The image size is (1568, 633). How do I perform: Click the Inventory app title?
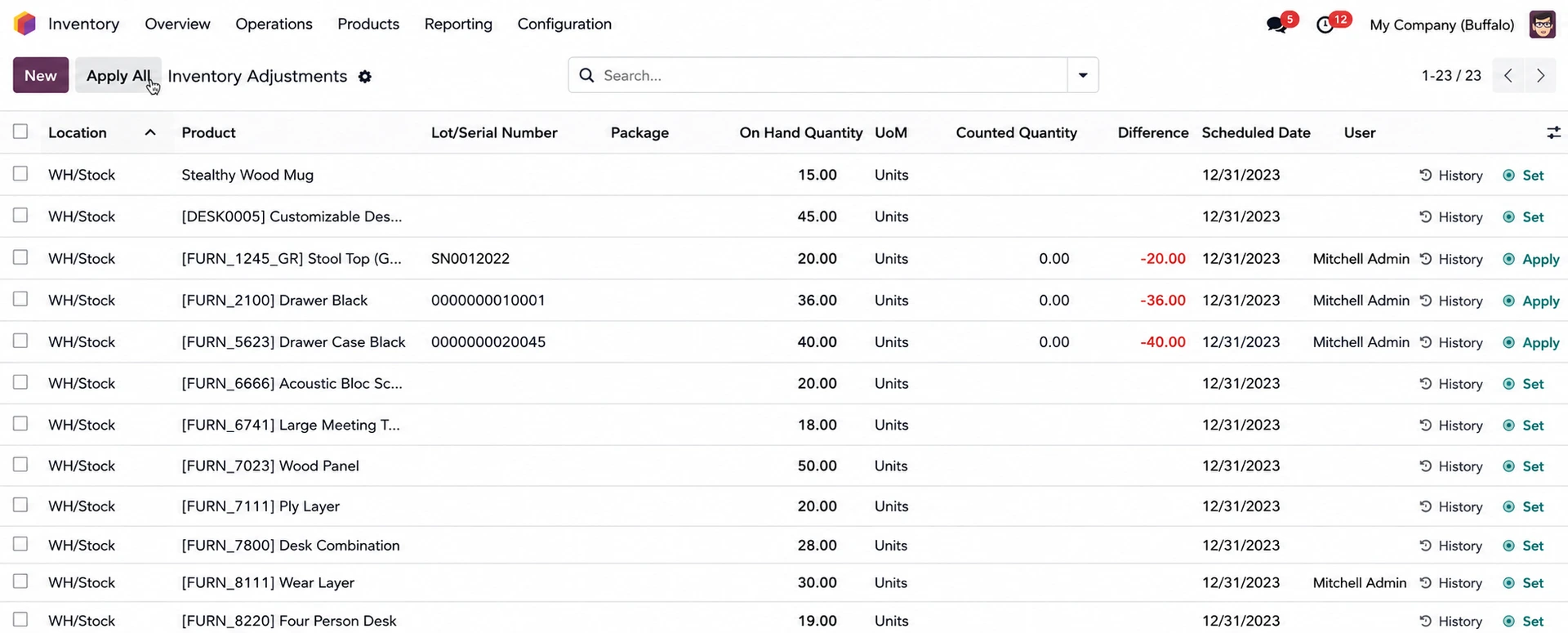tap(83, 24)
